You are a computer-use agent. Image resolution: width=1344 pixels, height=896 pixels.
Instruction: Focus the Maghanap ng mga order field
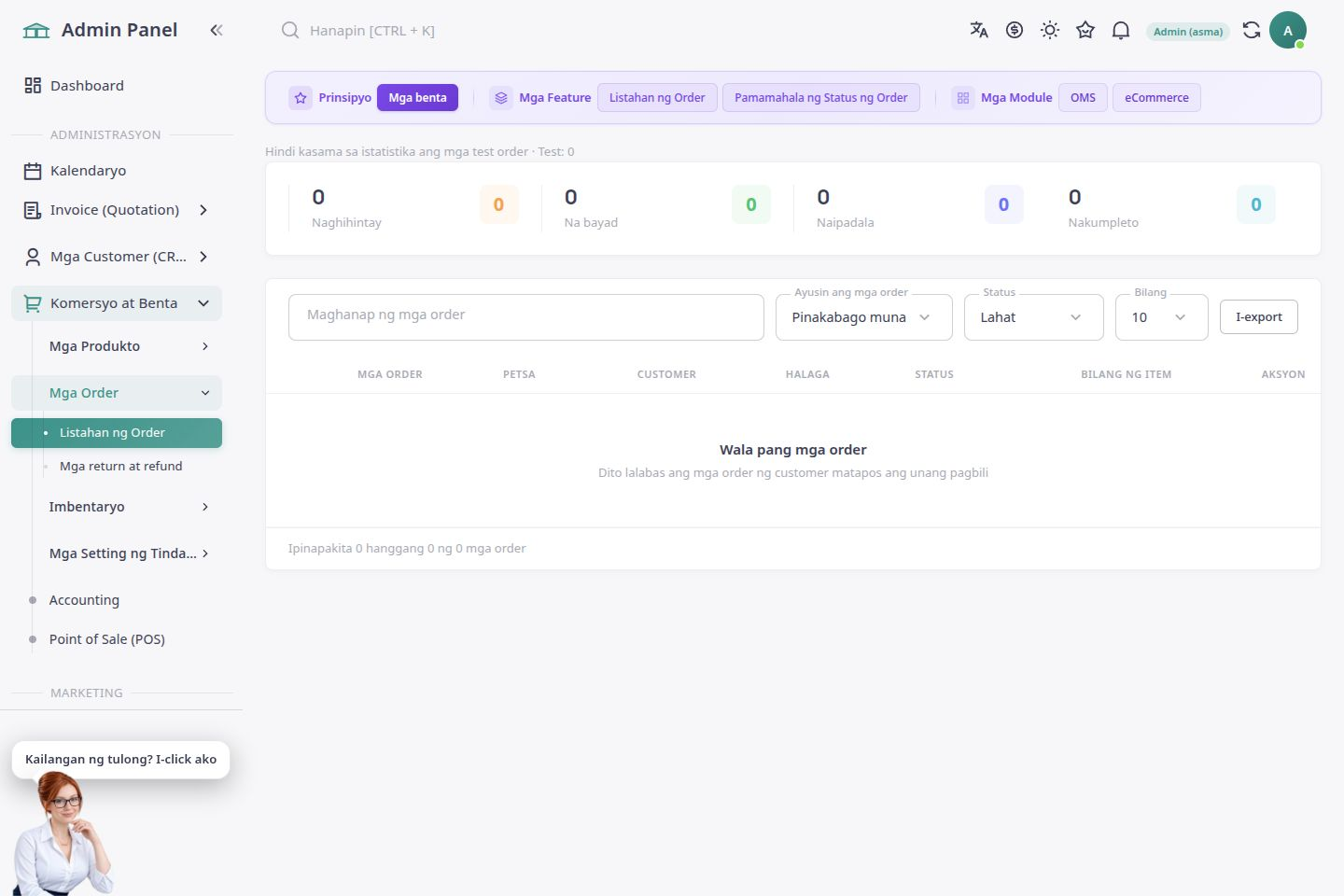point(526,317)
